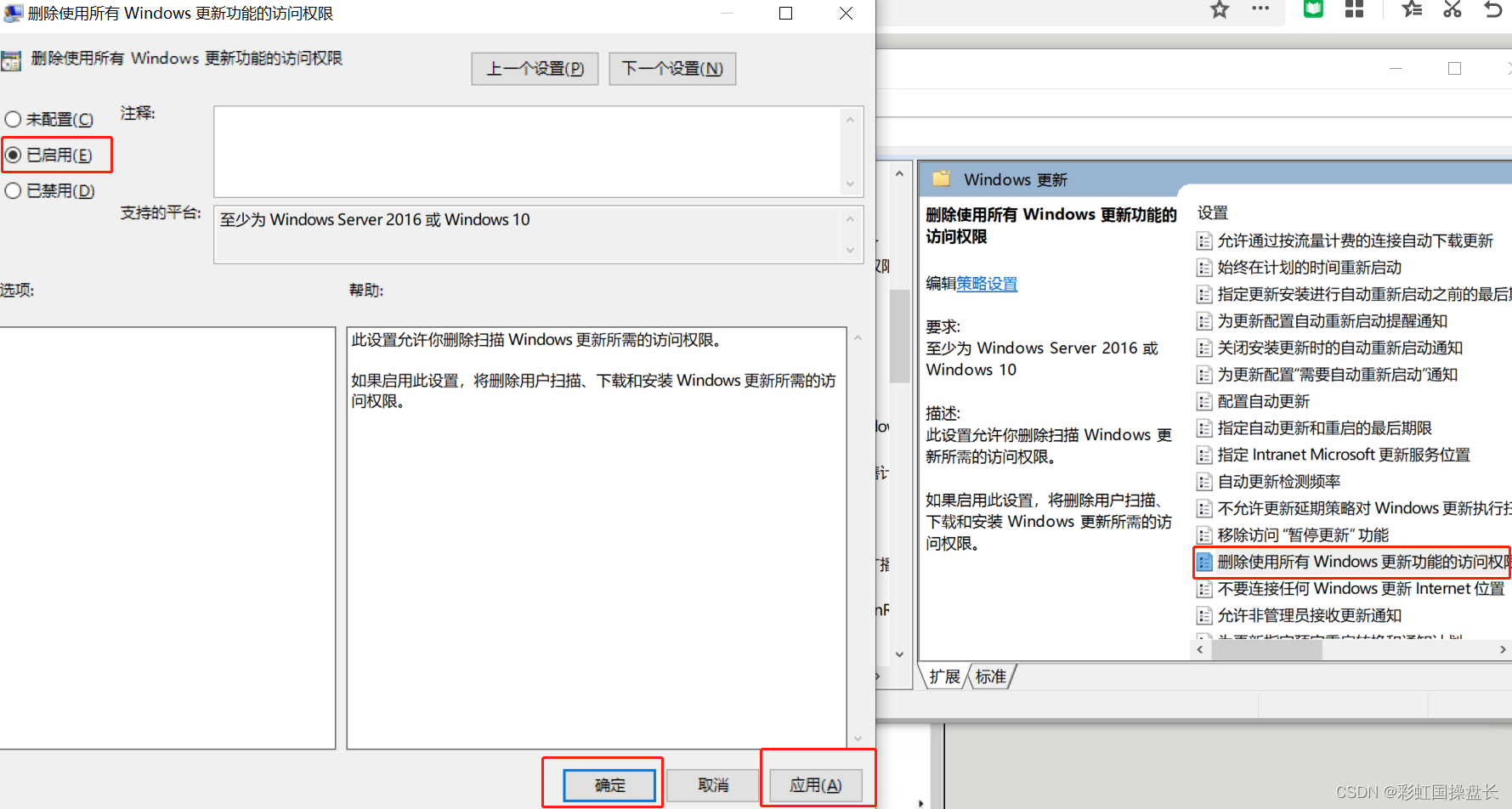Click the icon for 始终在计划的时间重新启动
This screenshot has width=1512, height=809.
1203,268
